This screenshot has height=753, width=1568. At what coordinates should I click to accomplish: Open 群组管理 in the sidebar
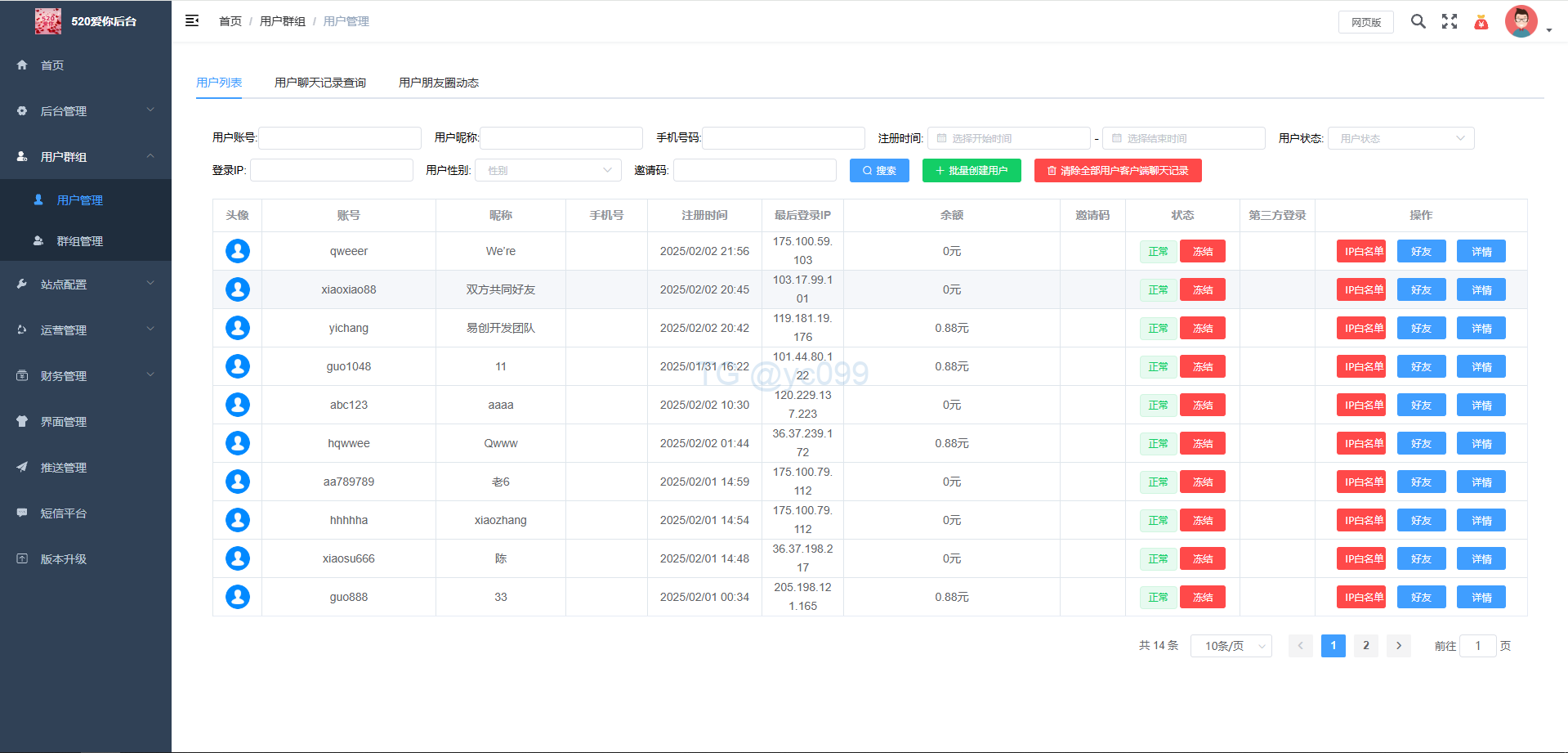[80, 241]
